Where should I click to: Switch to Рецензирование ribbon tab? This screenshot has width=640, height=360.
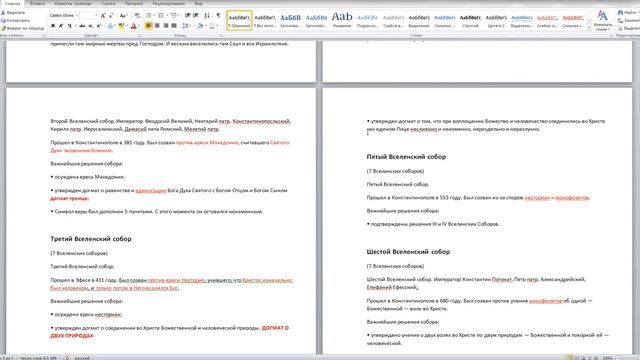click(x=169, y=4)
